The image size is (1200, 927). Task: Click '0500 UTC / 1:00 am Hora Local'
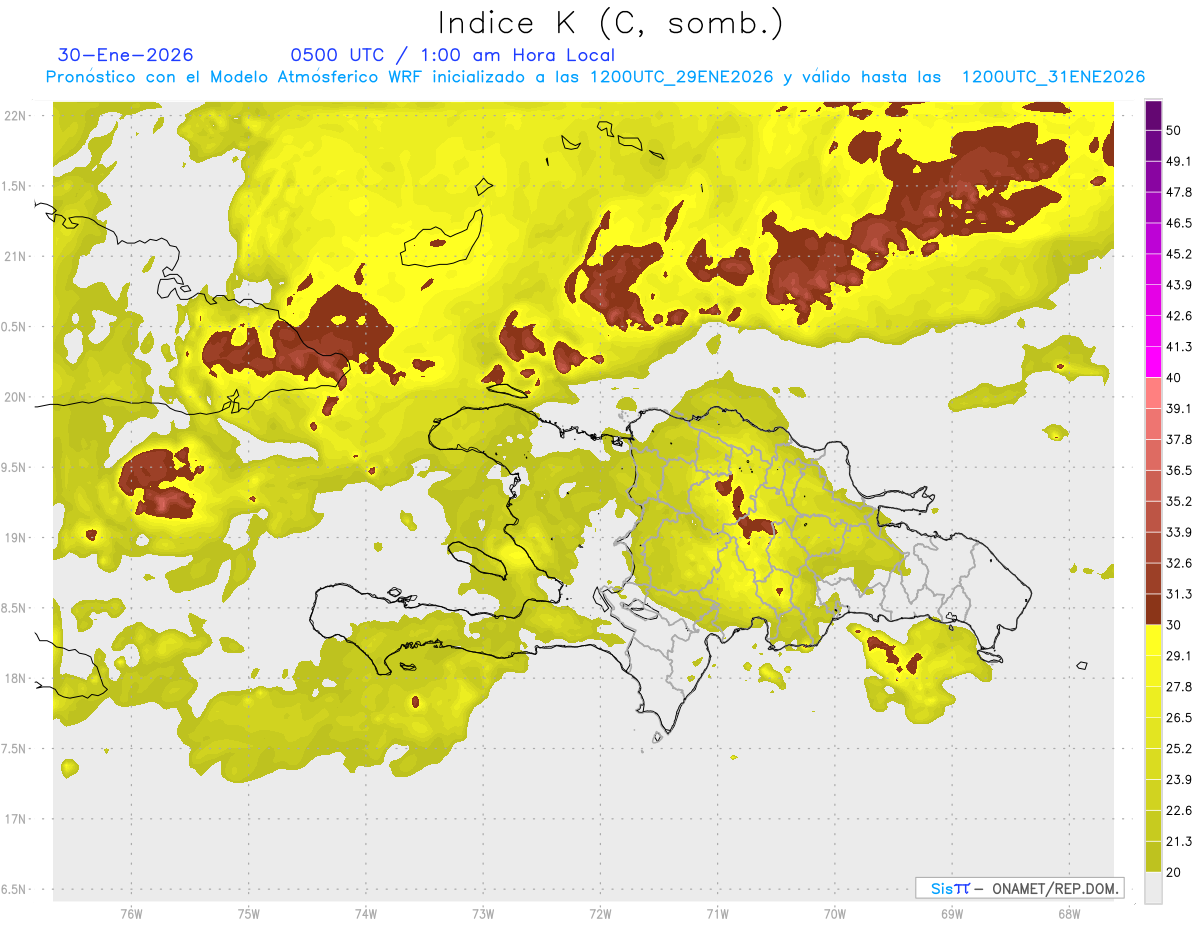point(452,55)
